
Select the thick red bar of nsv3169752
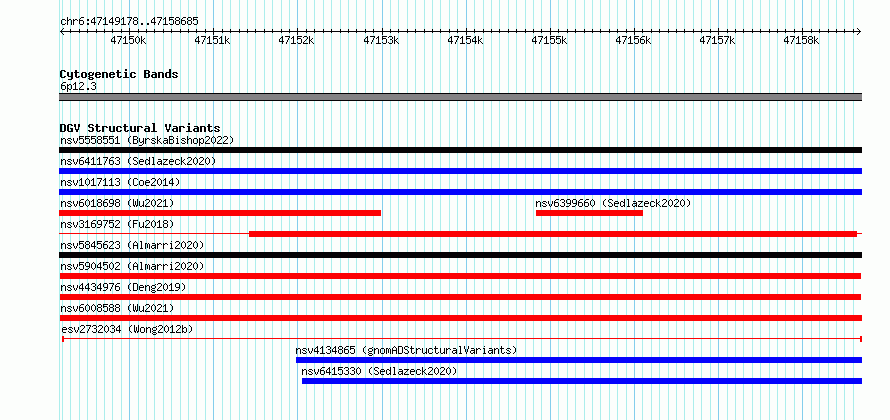(553, 234)
